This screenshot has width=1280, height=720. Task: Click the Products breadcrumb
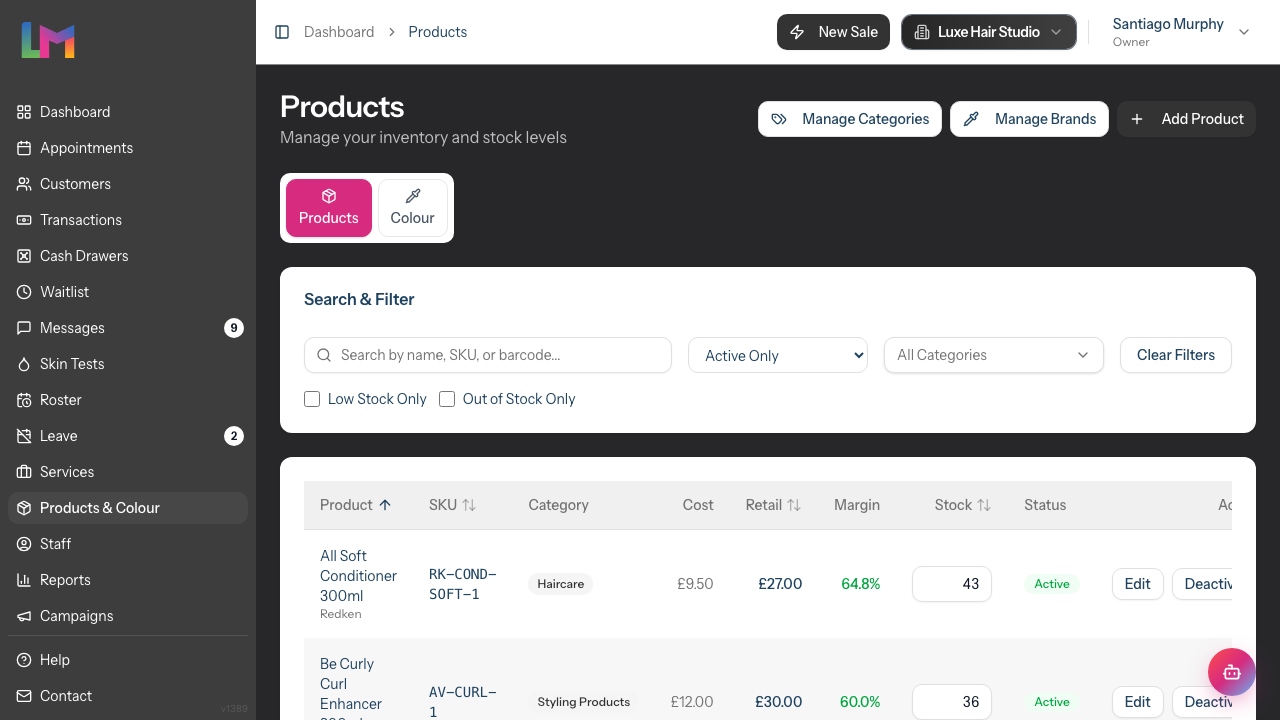pyautogui.click(x=438, y=32)
